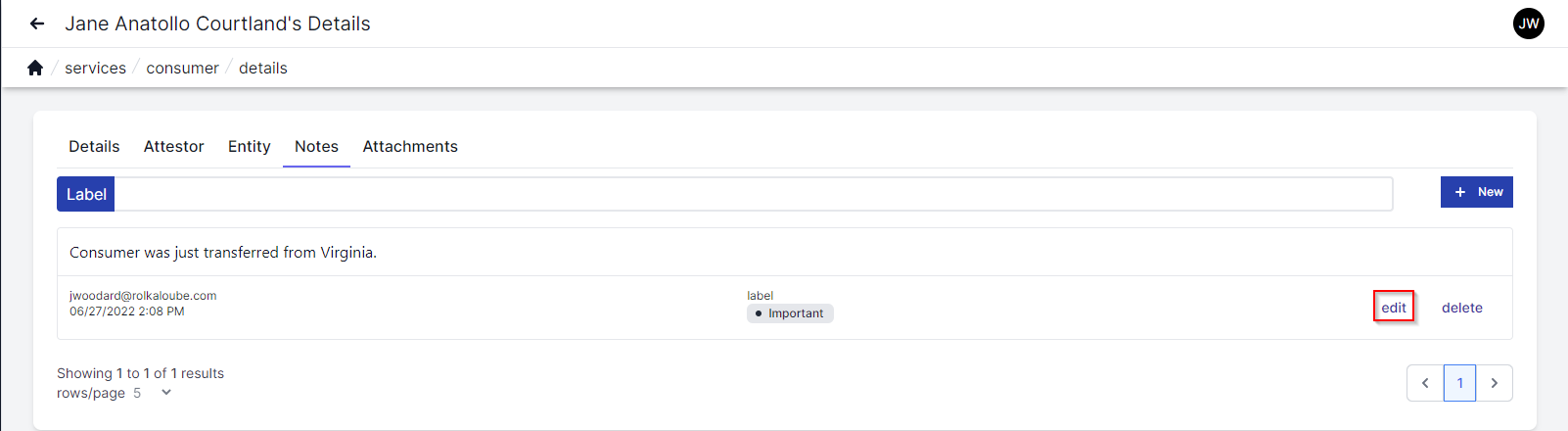This screenshot has width=1568, height=431.
Task: Select page 1 in pagination
Action: click(x=1459, y=383)
